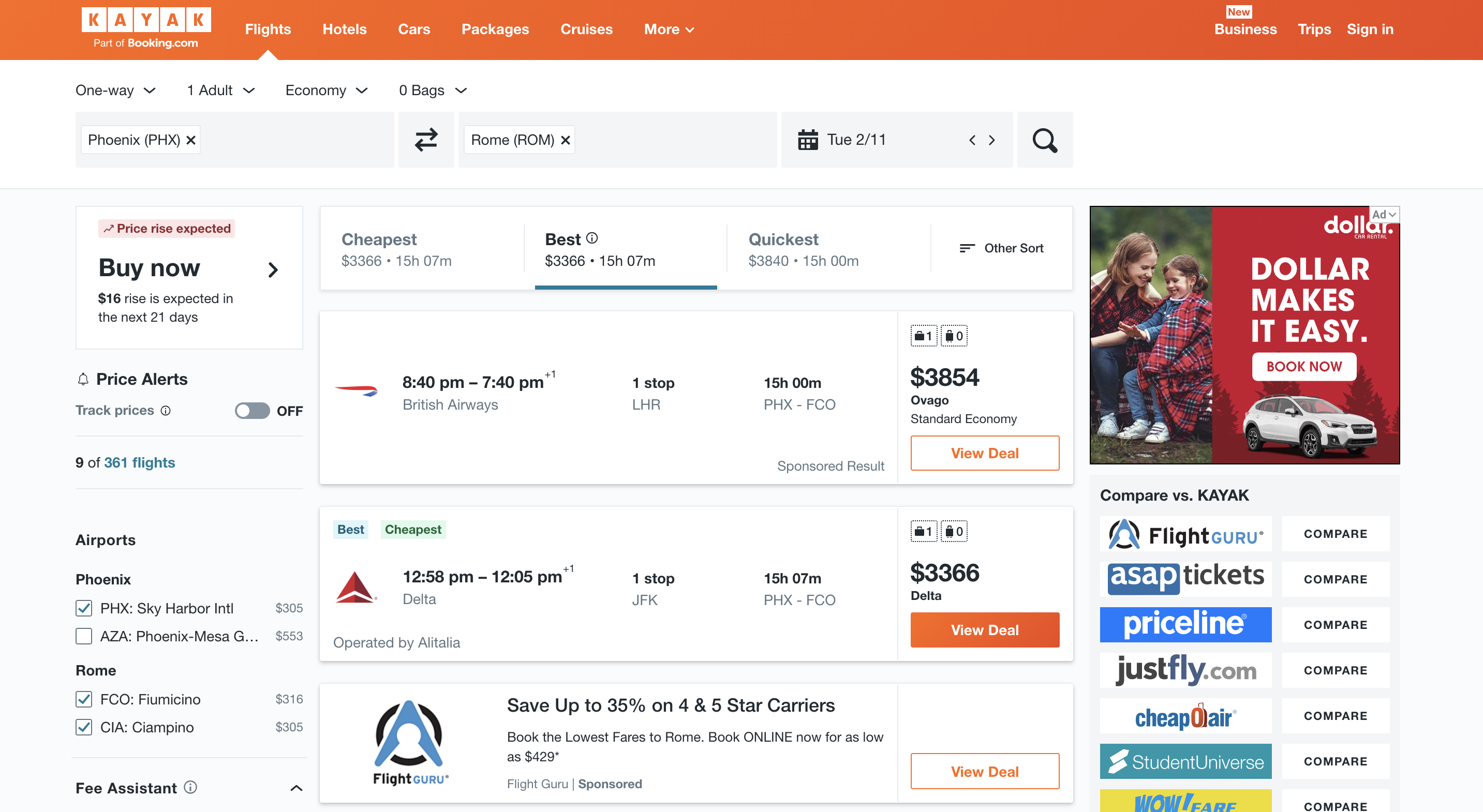Open the Hotels tab
Viewport: 1483px width, 812px height.
344,29
